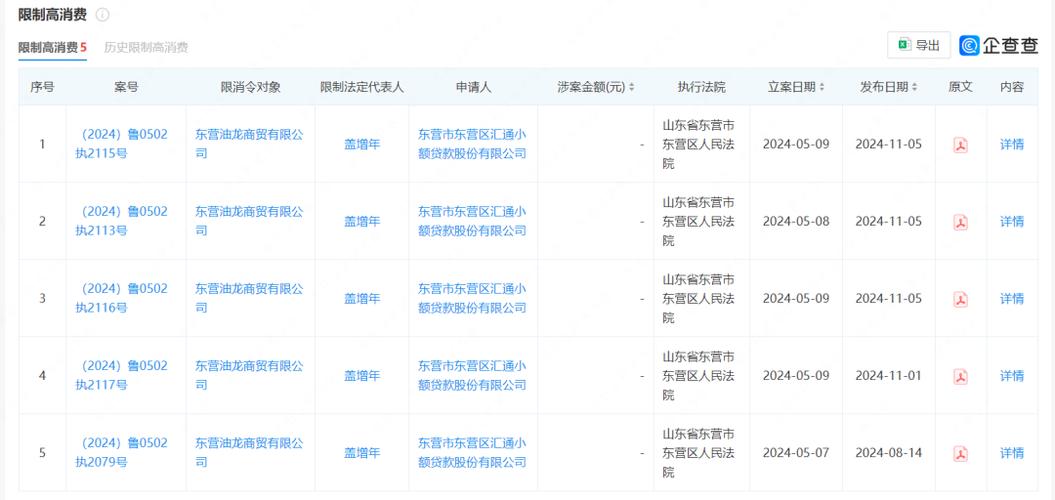Click court name in row of 执2115号

[x=698, y=144]
